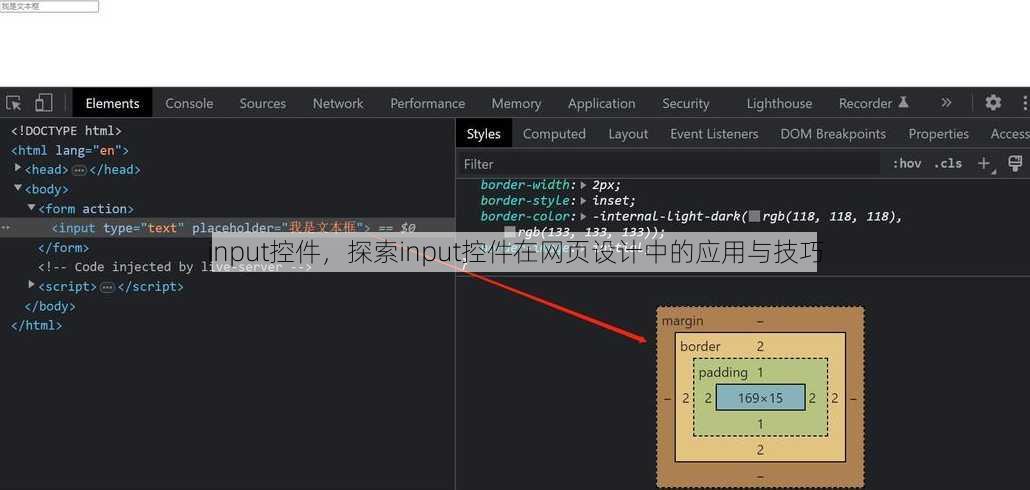Show more tabs chevron in main toolbar
The image size is (1030, 490).
point(946,102)
